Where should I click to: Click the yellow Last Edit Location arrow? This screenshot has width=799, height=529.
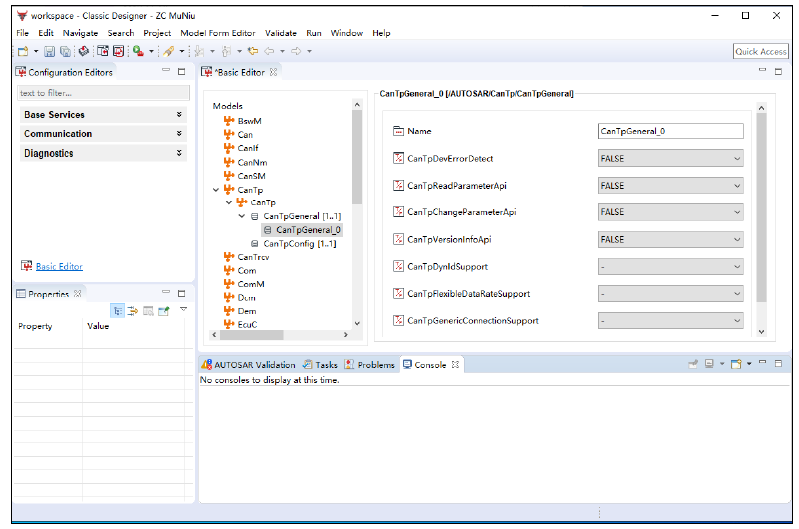coord(253,51)
